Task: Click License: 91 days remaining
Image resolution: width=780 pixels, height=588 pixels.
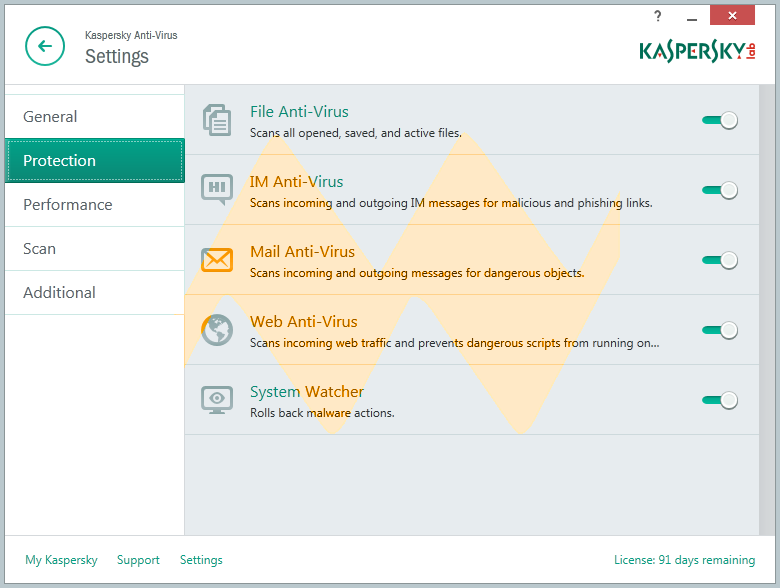Action: [x=684, y=560]
